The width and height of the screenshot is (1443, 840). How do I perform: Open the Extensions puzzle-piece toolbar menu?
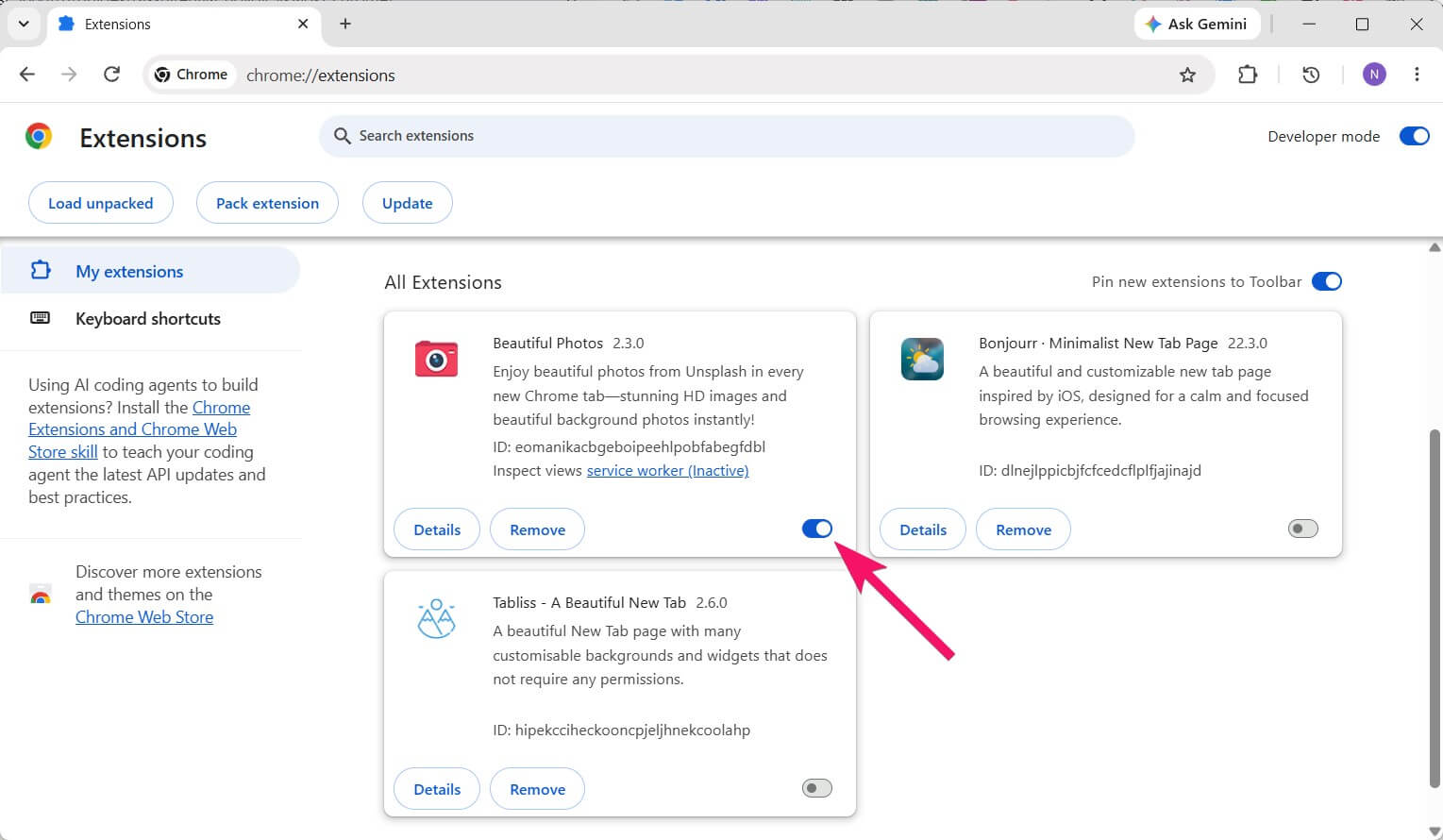pyautogui.click(x=1248, y=75)
